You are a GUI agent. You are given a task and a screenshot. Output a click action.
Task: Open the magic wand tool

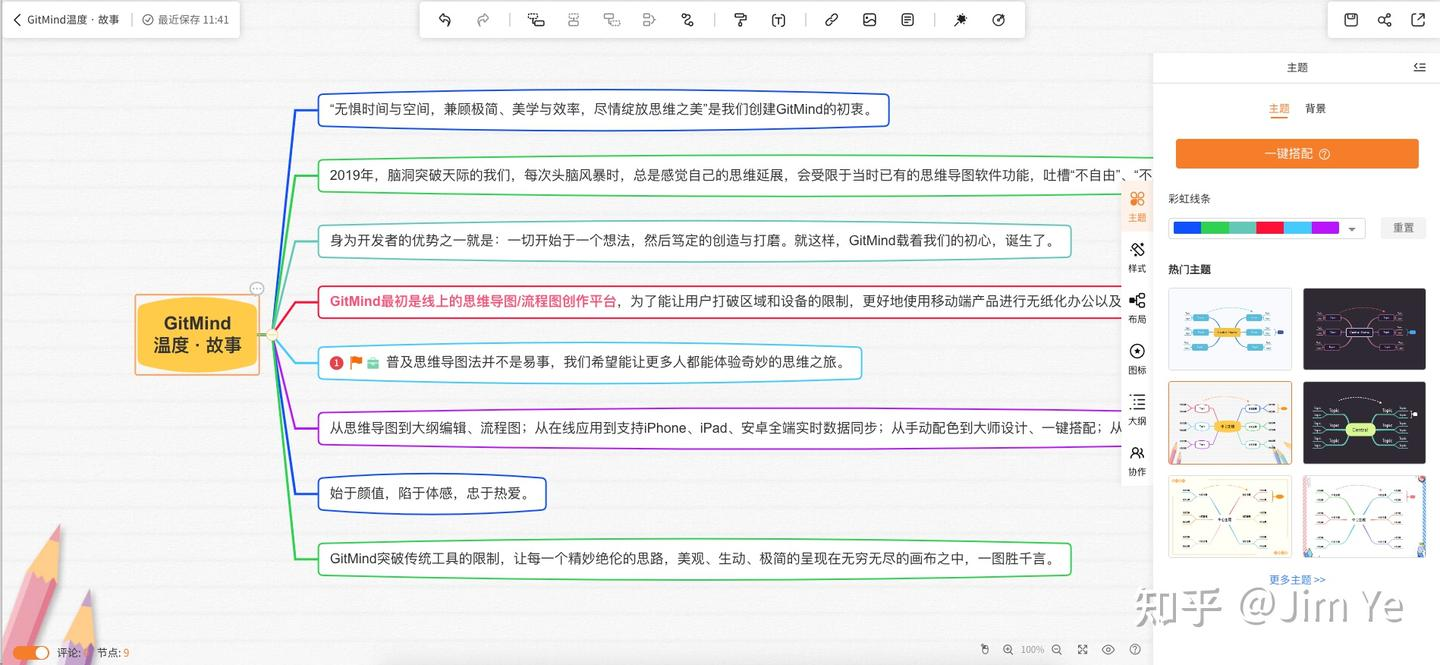960,20
